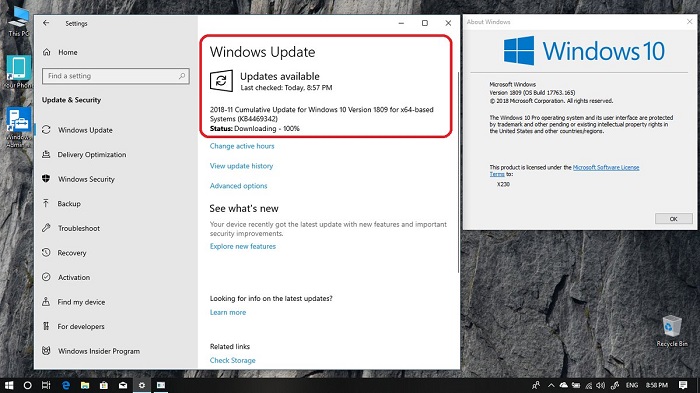
Task: Click the Find my device person icon
Action: click(46, 302)
